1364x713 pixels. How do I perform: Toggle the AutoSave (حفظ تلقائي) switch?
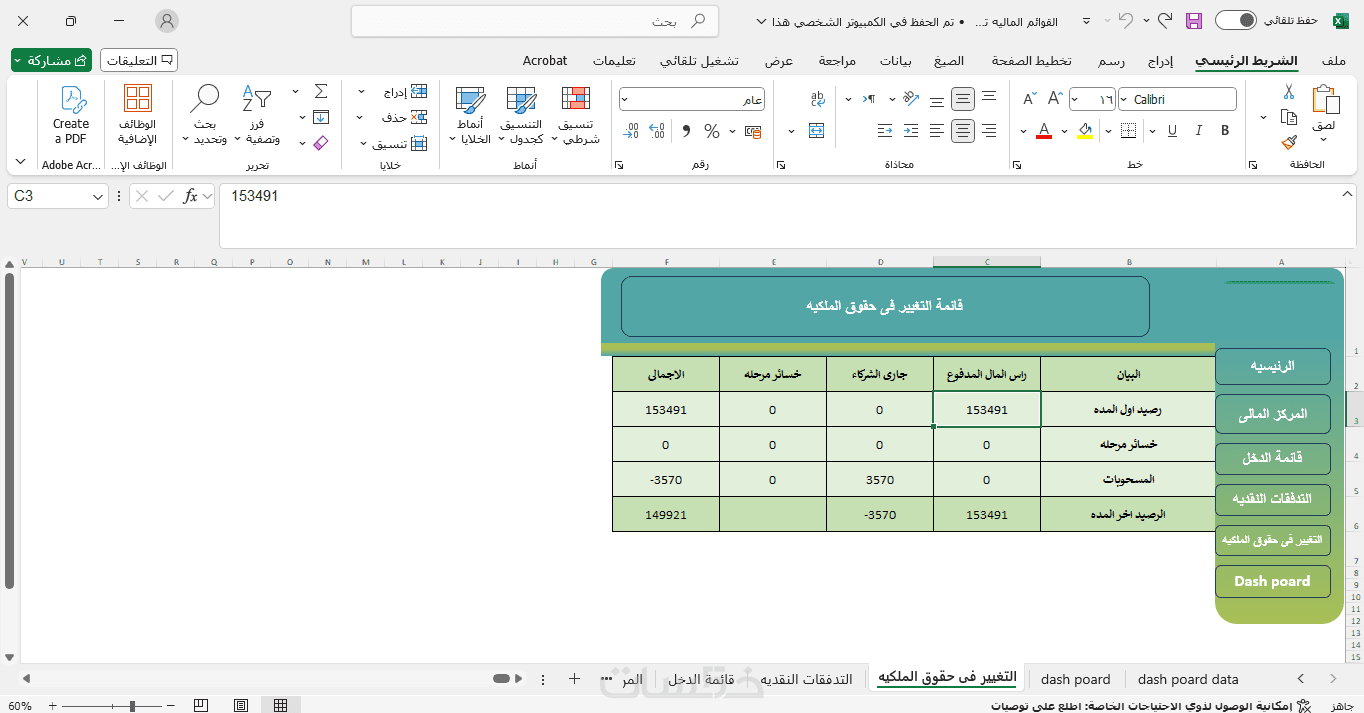tap(1236, 21)
